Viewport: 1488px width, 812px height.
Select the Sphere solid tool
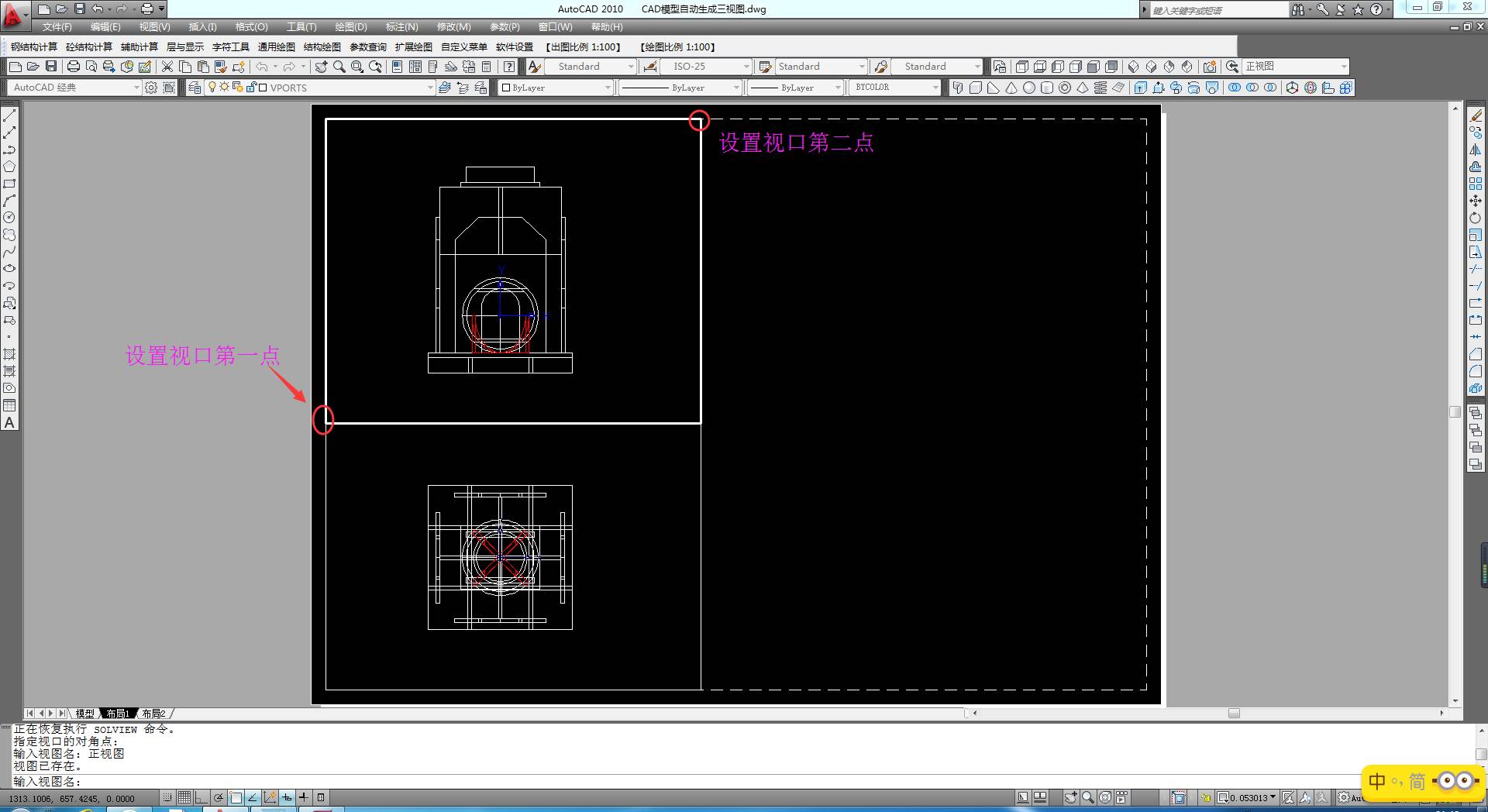click(1029, 88)
